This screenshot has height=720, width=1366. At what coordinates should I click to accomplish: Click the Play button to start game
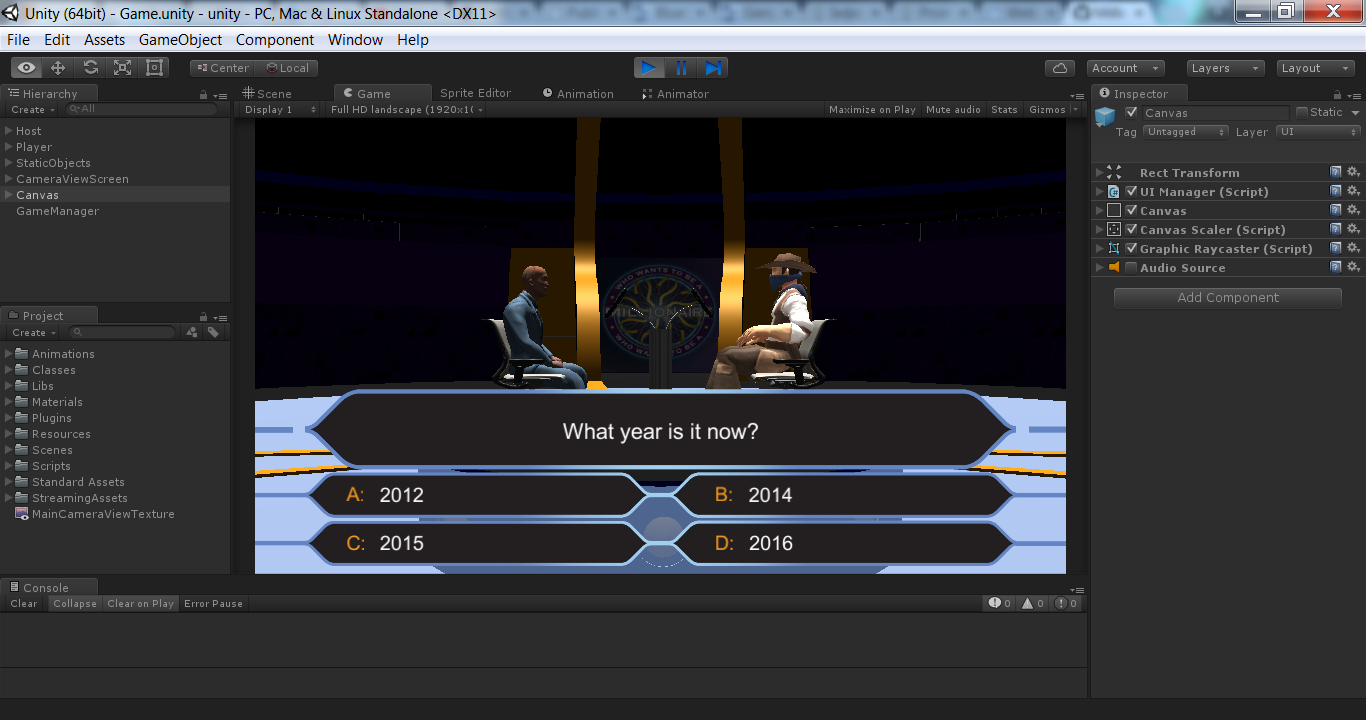point(649,68)
